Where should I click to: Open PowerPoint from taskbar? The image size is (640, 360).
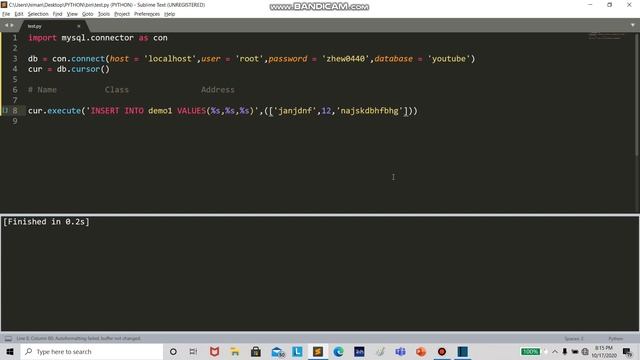pyautogui.click(x=421, y=351)
